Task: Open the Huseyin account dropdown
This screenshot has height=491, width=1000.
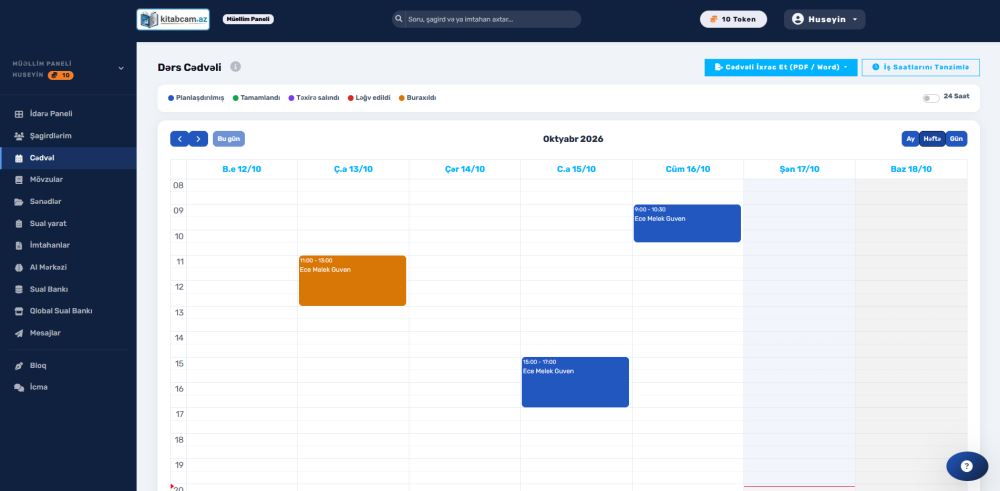Action: 825,19
